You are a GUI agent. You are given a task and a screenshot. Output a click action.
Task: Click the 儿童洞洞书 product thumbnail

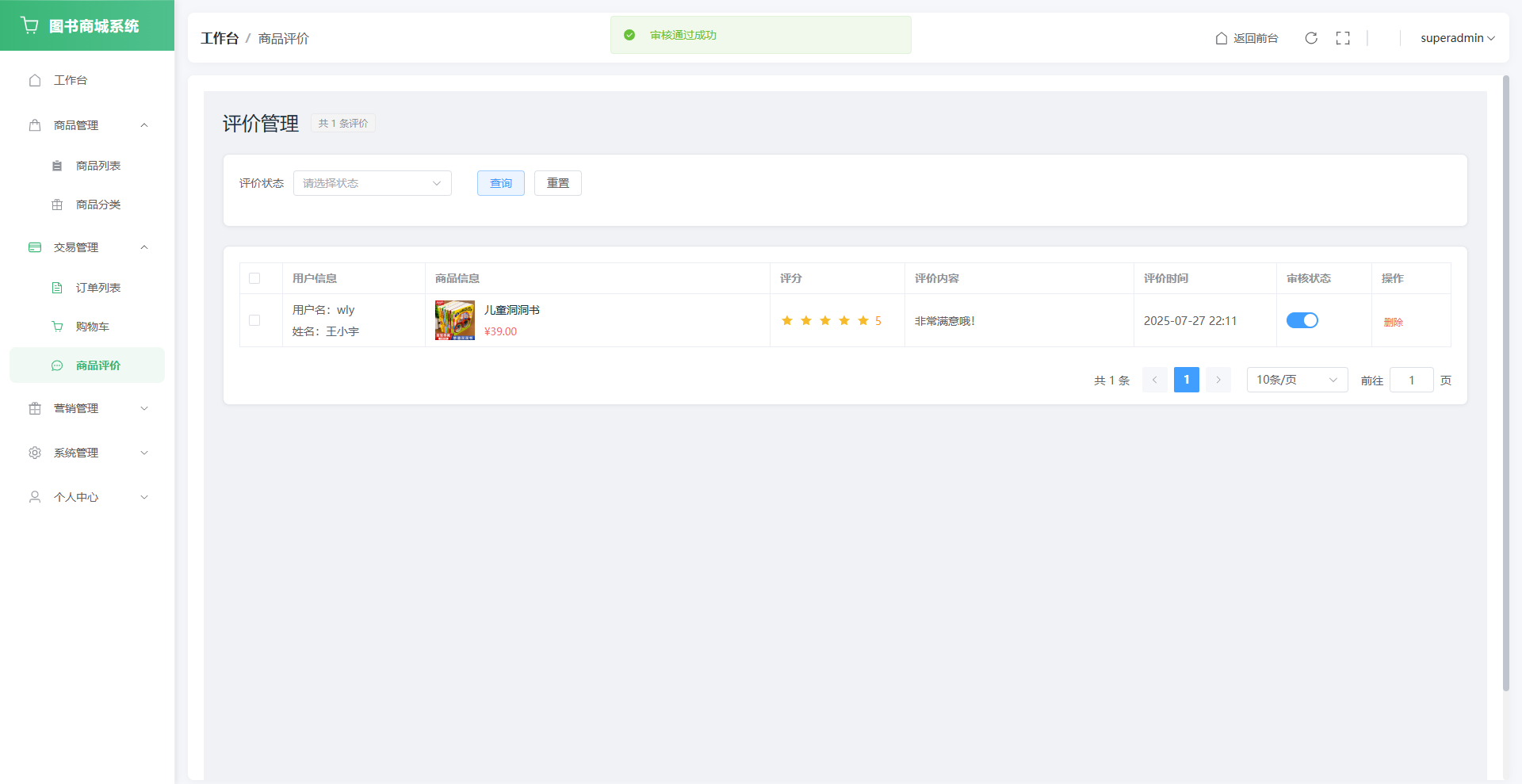click(455, 320)
